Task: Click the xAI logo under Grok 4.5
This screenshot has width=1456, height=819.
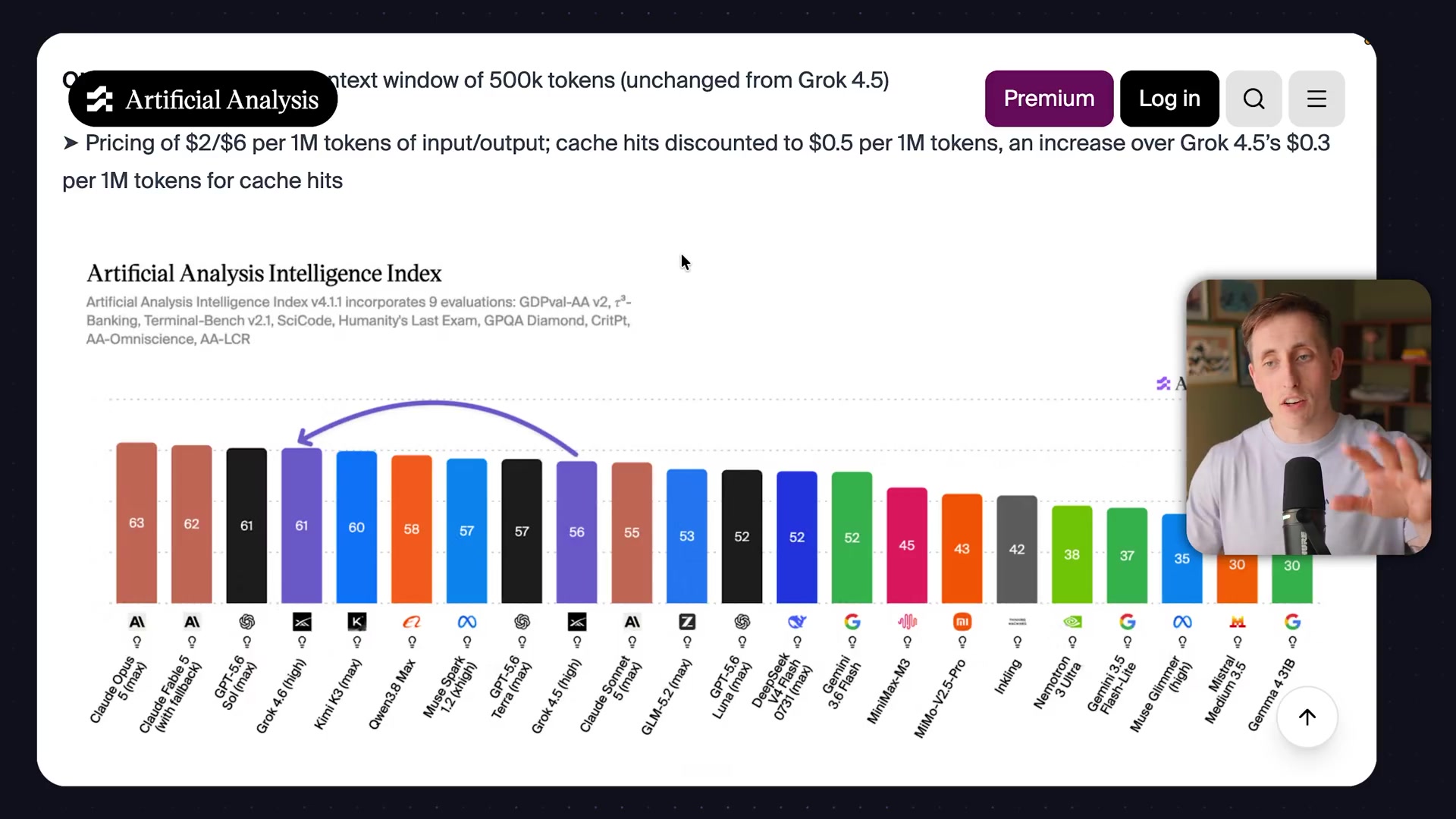Action: [577, 622]
